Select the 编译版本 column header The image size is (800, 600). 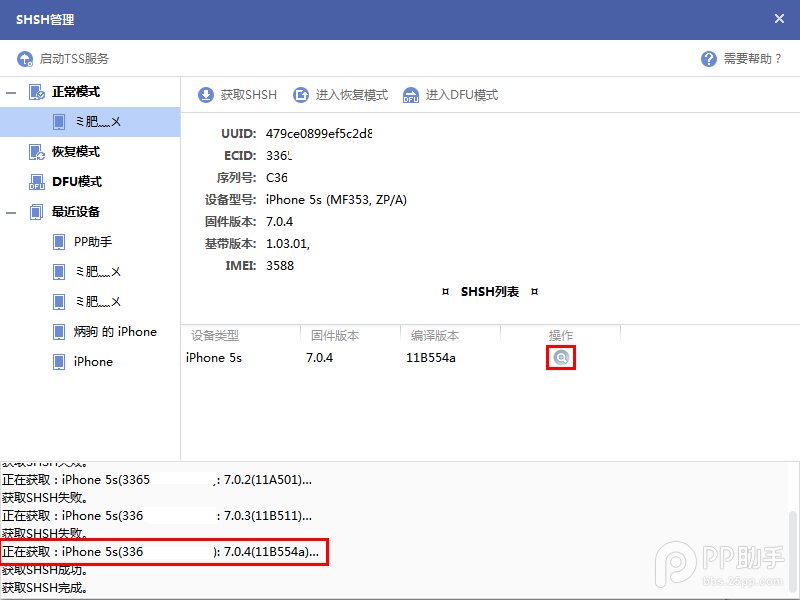pos(435,335)
